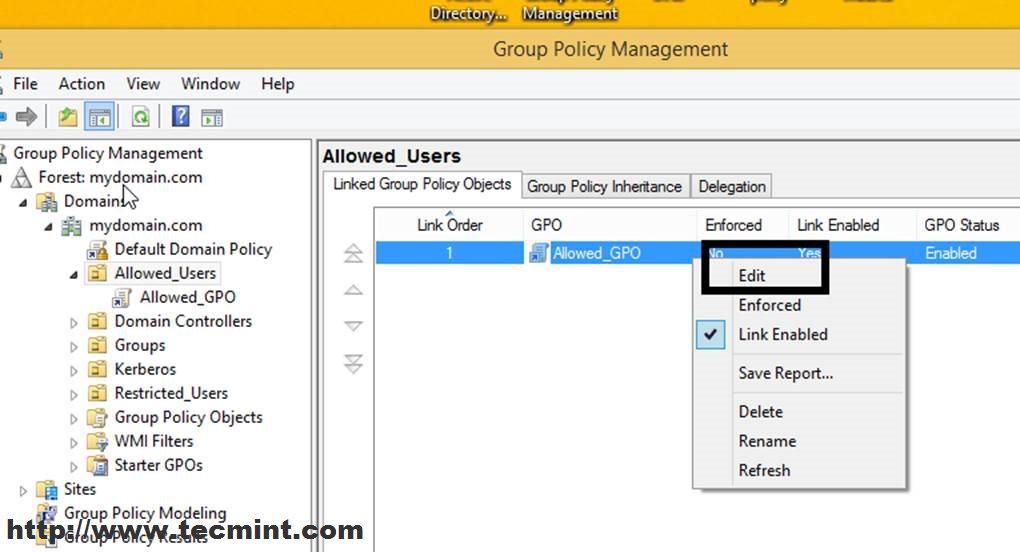Open the File menu

tap(25, 84)
